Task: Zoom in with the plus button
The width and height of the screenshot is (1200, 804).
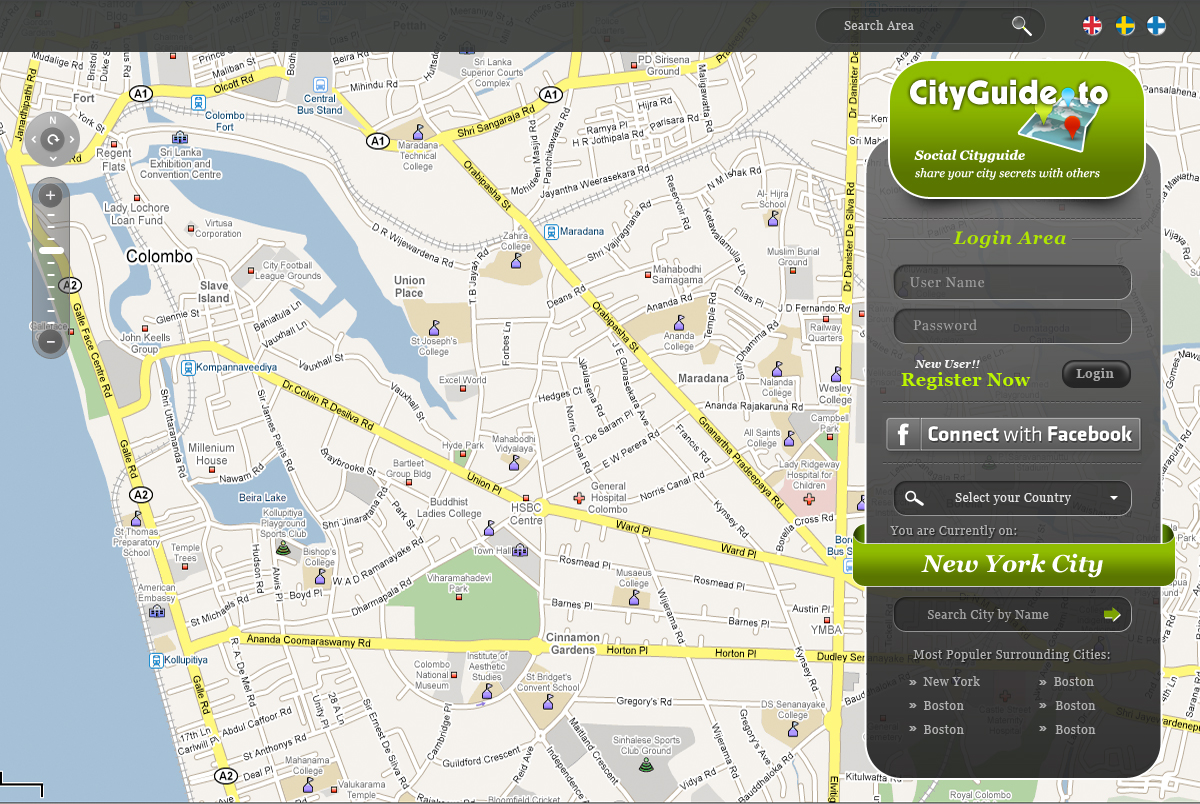Action: click(50, 195)
